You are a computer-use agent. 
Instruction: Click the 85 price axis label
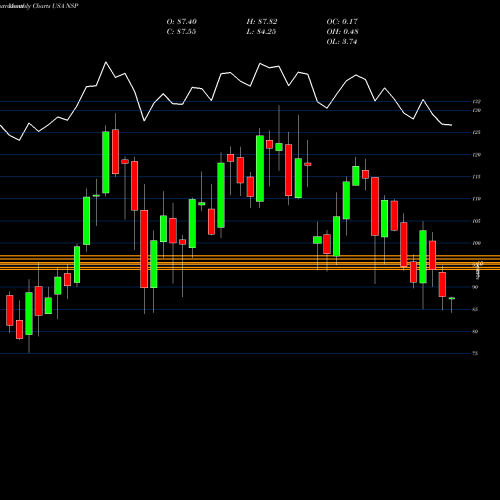(x=476, y=309)
